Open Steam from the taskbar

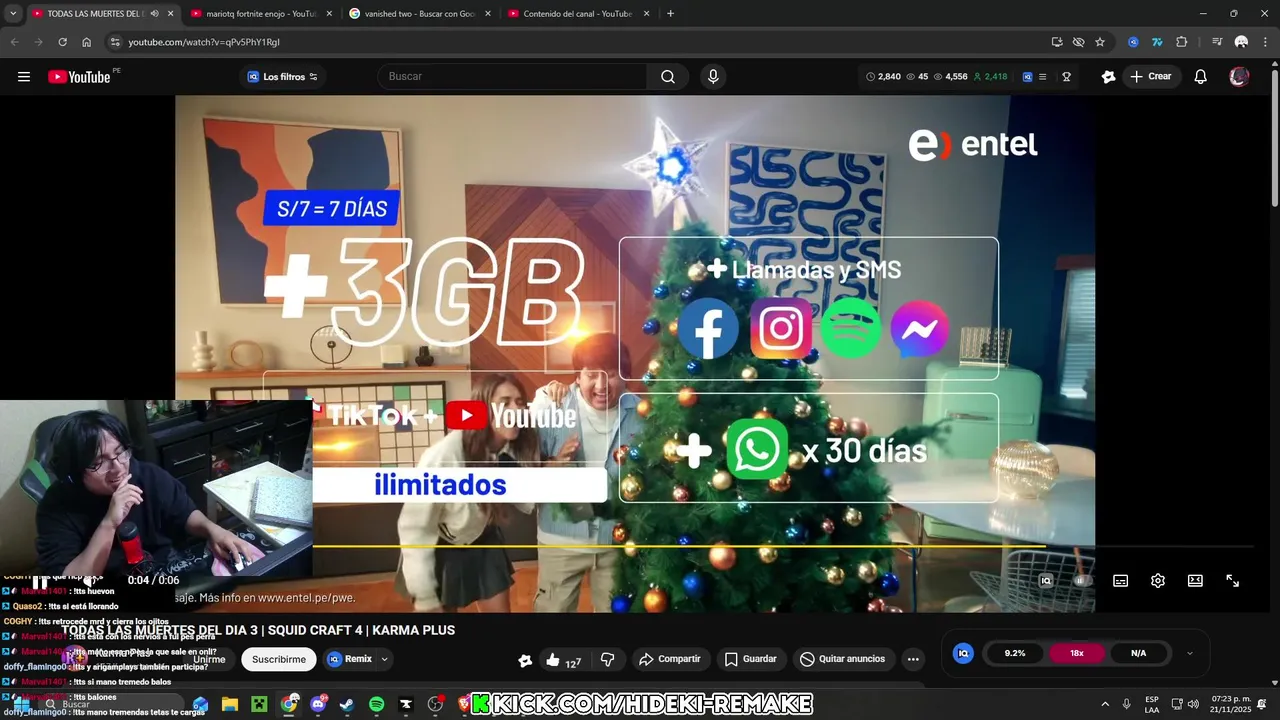pyautogui.click(x=347, y=705)
